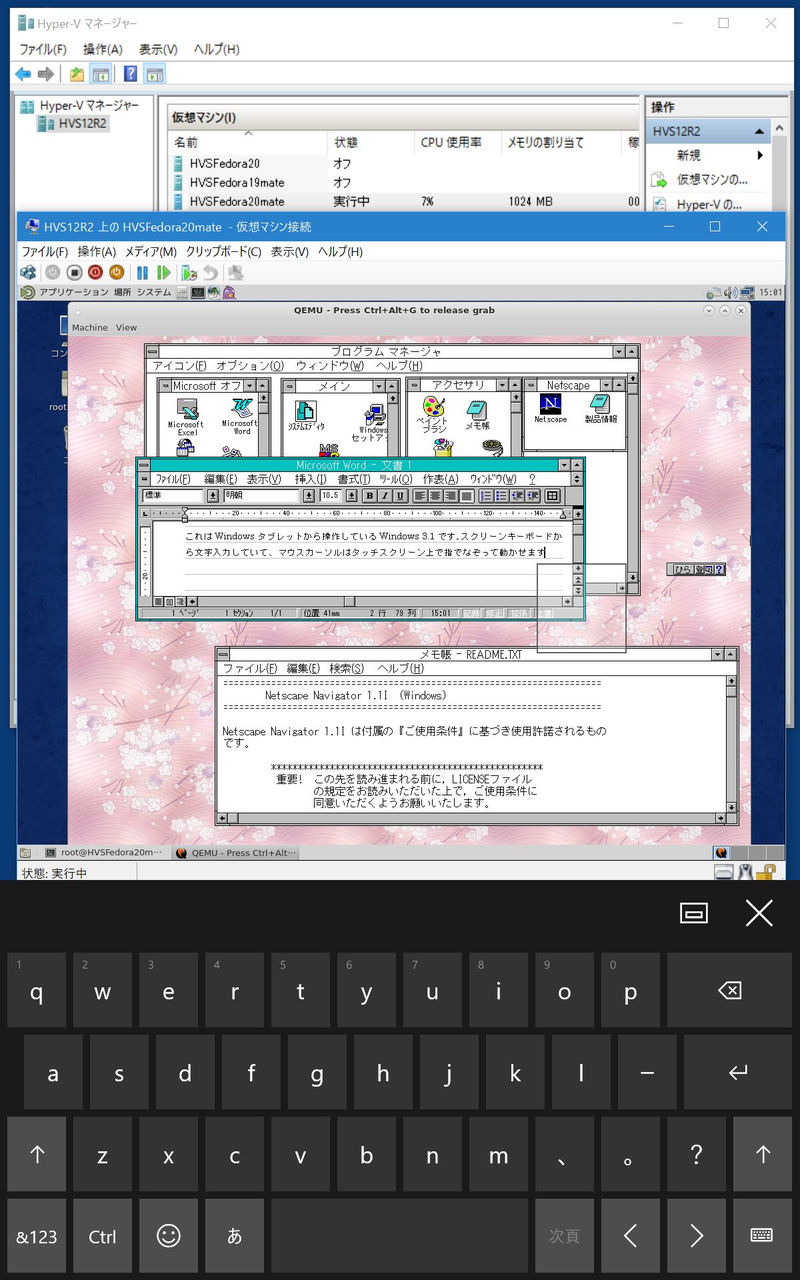Open 挿入 menu in Microsoft Word

[310, 479]
